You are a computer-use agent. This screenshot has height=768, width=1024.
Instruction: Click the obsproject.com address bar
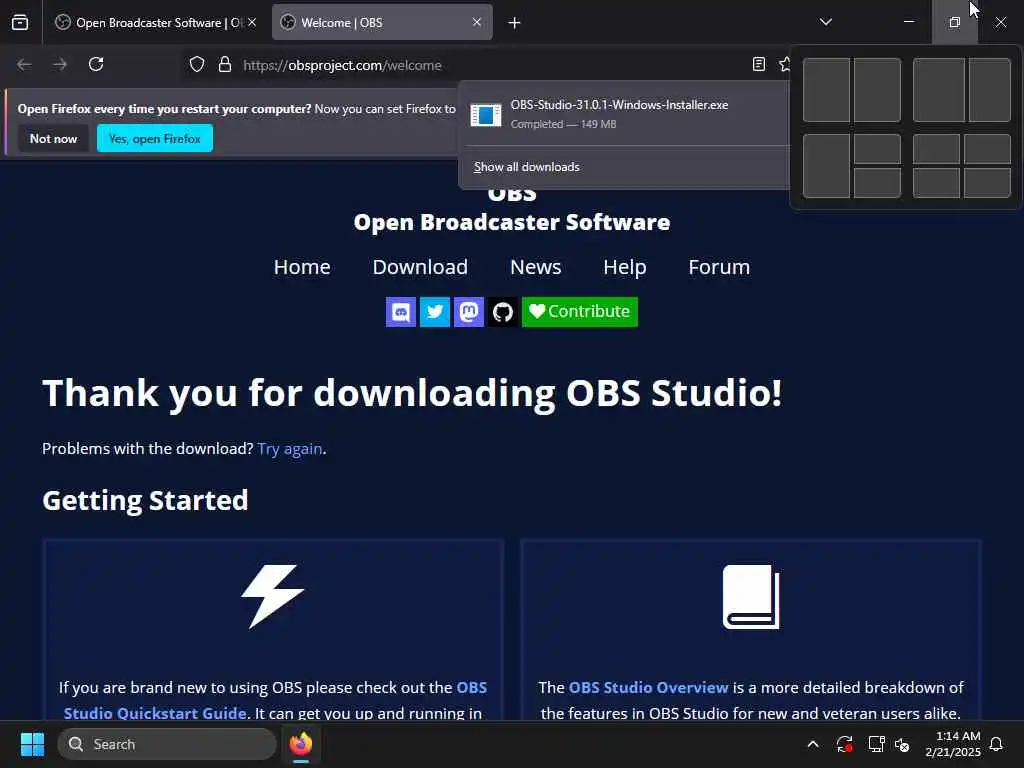342,65
